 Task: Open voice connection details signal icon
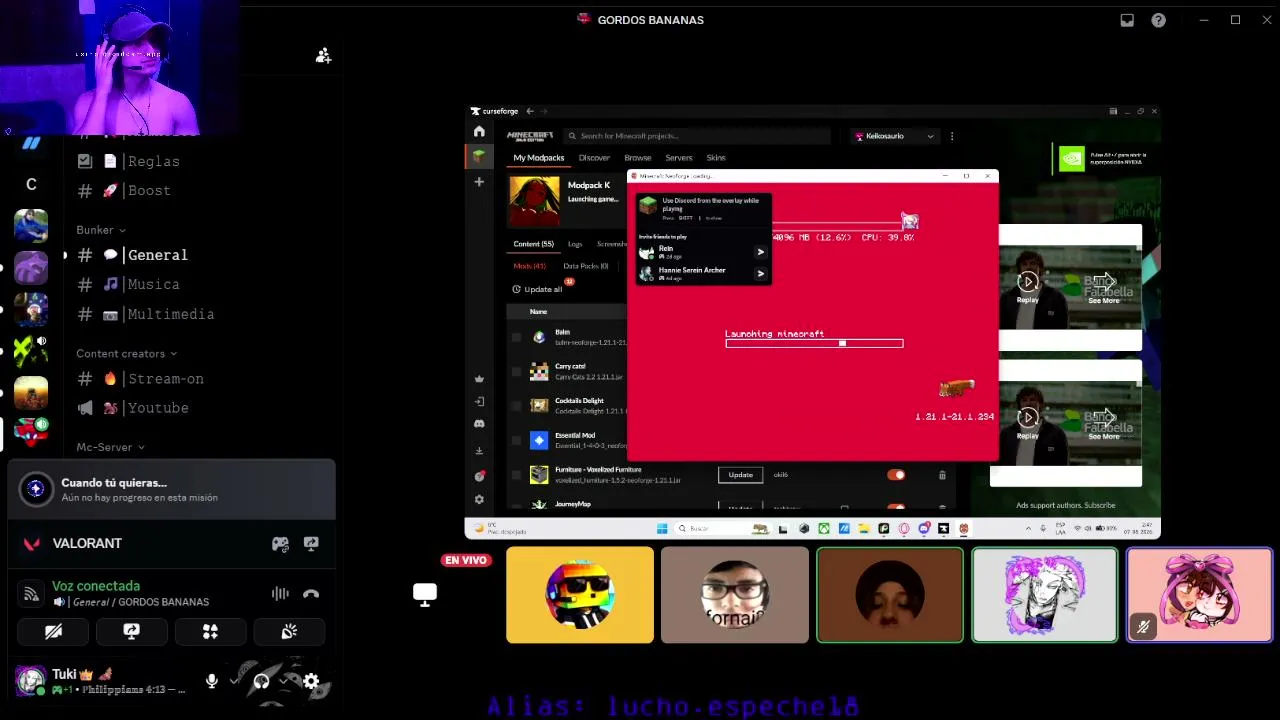coord(32,594)
